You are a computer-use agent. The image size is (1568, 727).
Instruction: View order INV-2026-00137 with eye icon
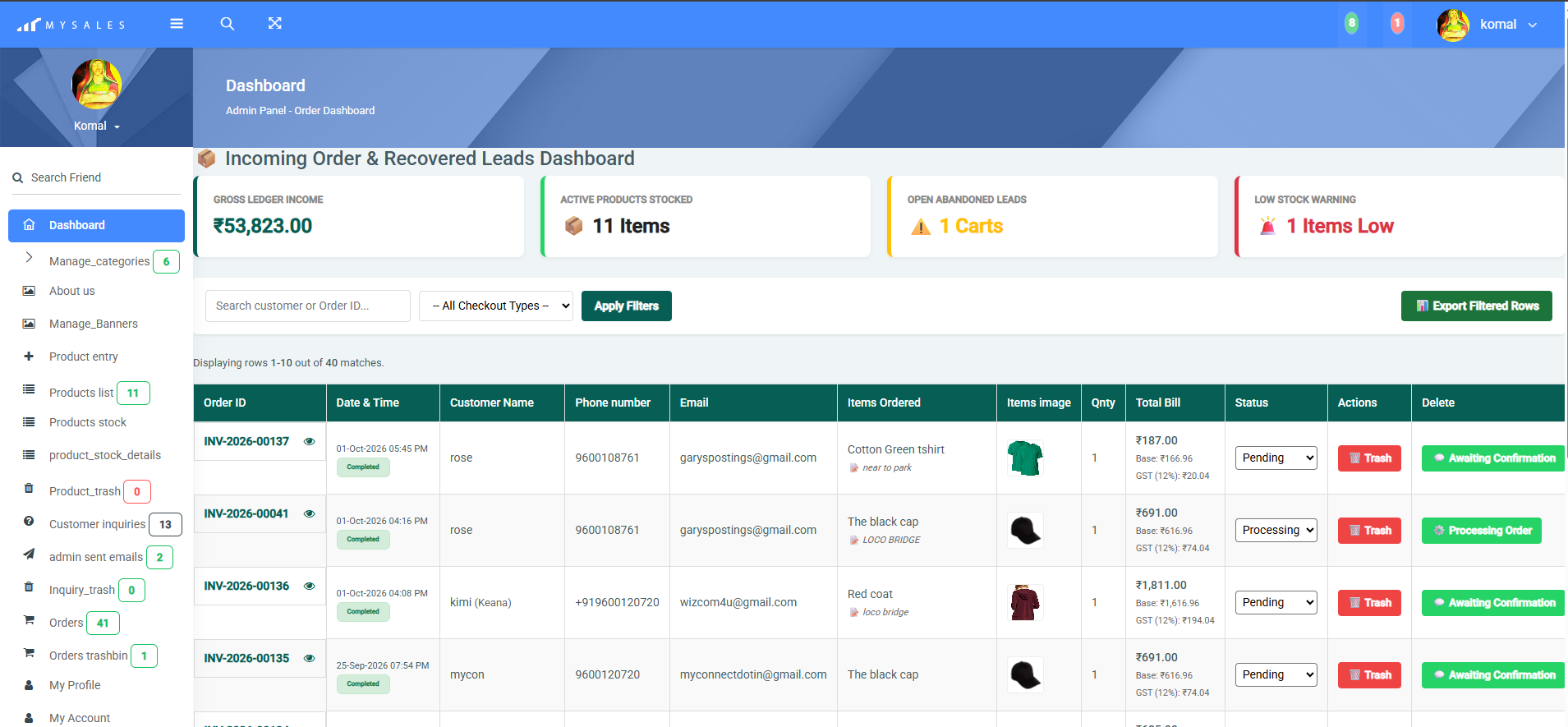(310, 441)
